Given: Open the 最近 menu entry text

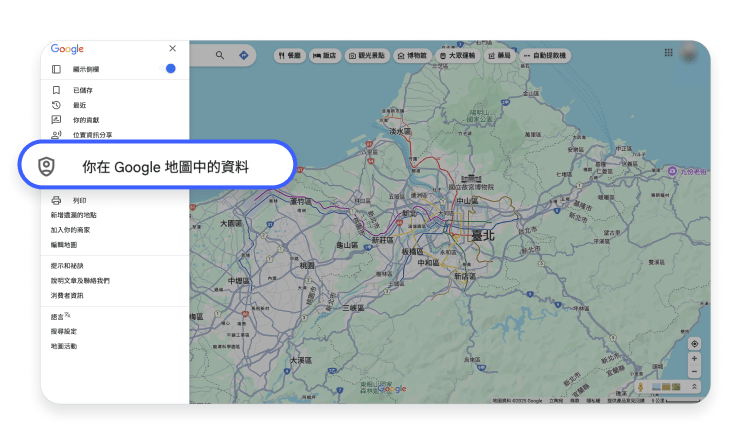Looking at the screenshot, I should coord(80,105).
